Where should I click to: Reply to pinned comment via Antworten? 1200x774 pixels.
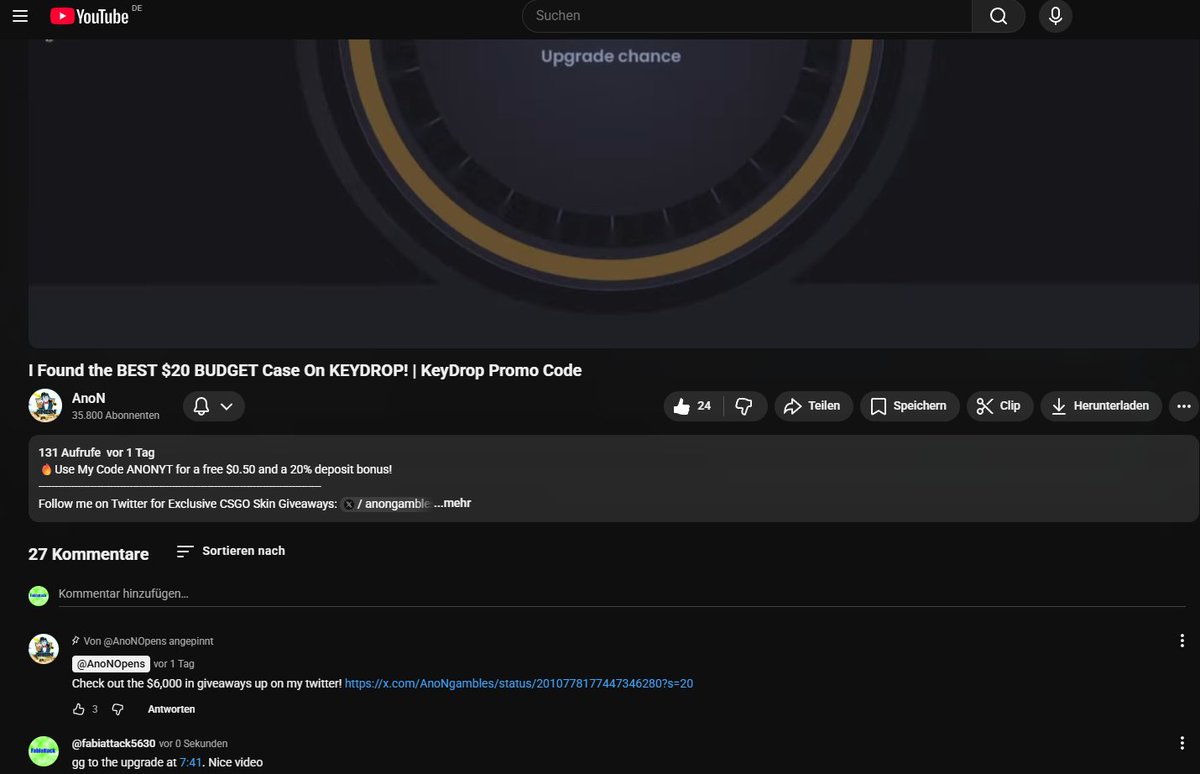171,709
